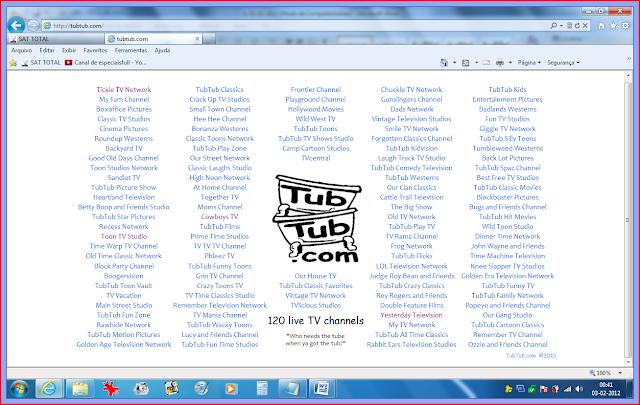This screenshot has height=405, width=640.
Task: Open the Exibir menu
Action: 69,50
